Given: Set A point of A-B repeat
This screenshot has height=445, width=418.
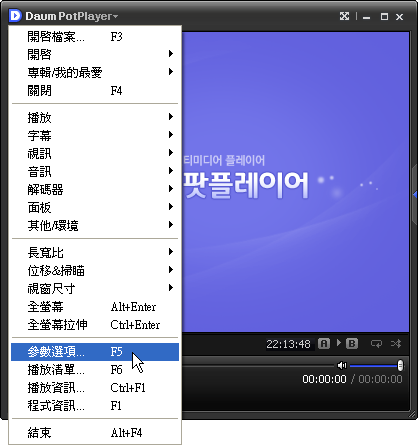Looking at the screenshot, I should tap(324, 343).
